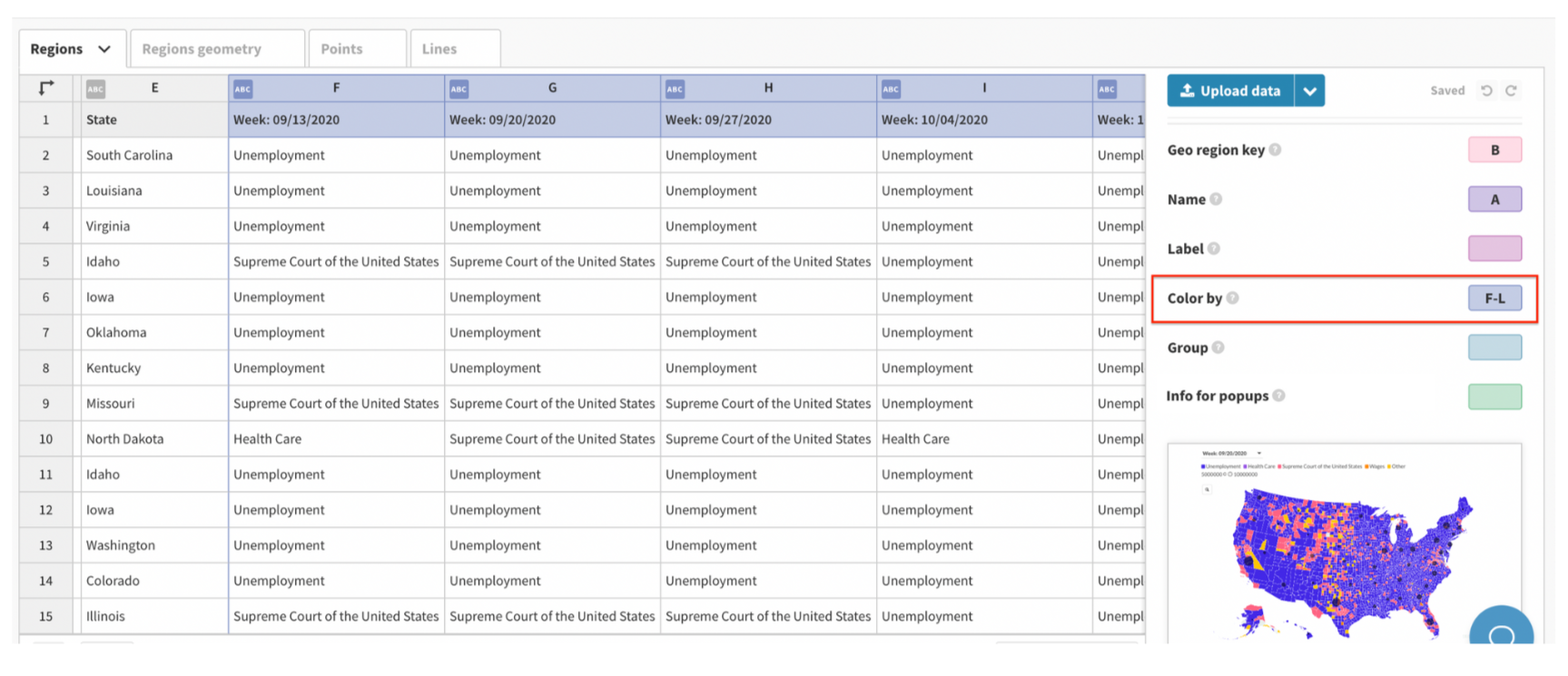Viewport: 1568px width, 676px height.
Task: Click the Week: 10/04/2020 cell
Action: click(x=985, y=120)
